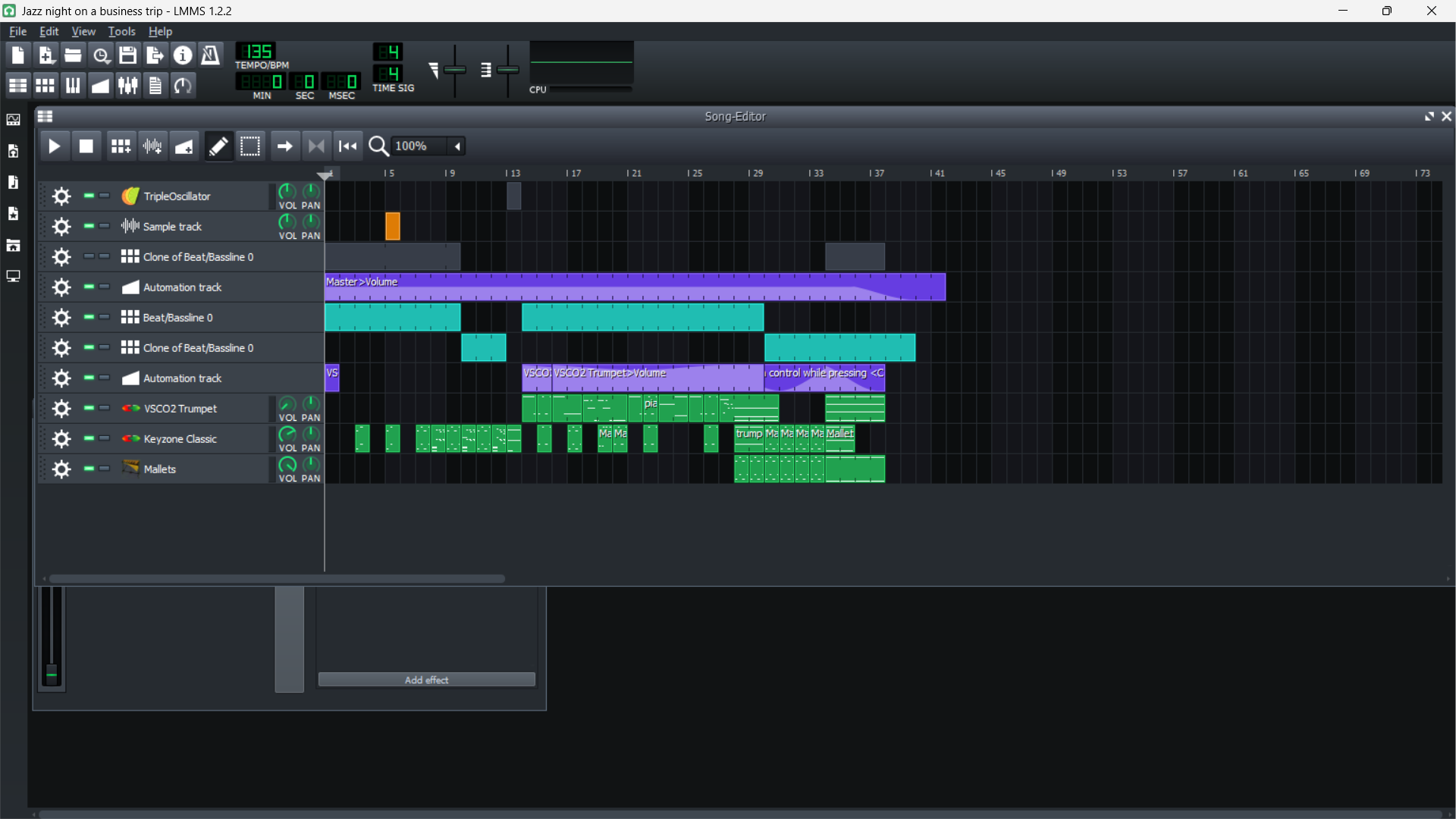Viewport: 1456px width, 819px height.
Task: Add an automation track
Action: 184,146
